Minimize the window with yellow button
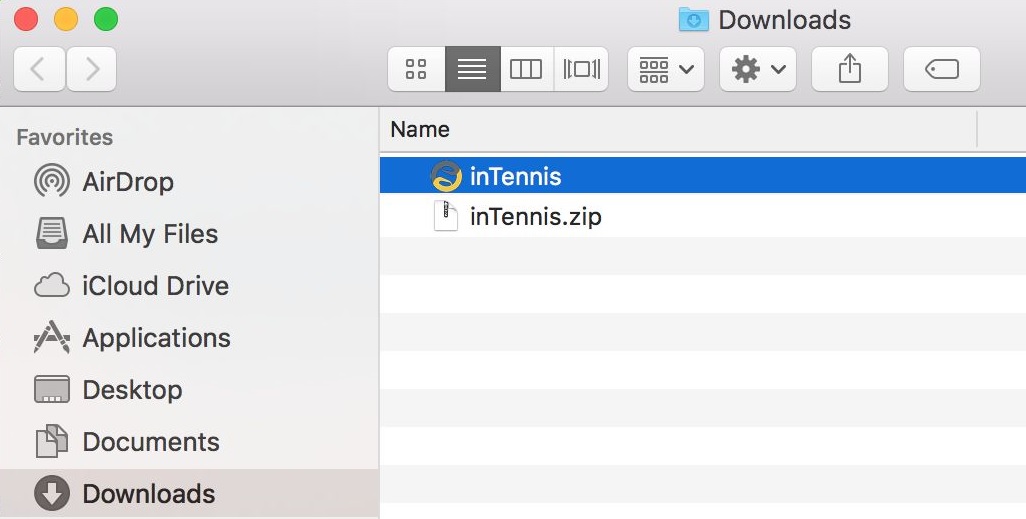This screenshot has height=519, width=1026. [66, 19]
